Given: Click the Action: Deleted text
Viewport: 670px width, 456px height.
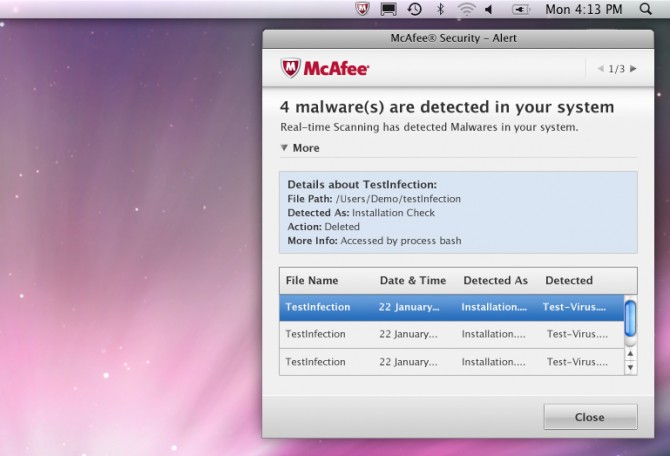Looking at the screenshot, I should 323,227.
